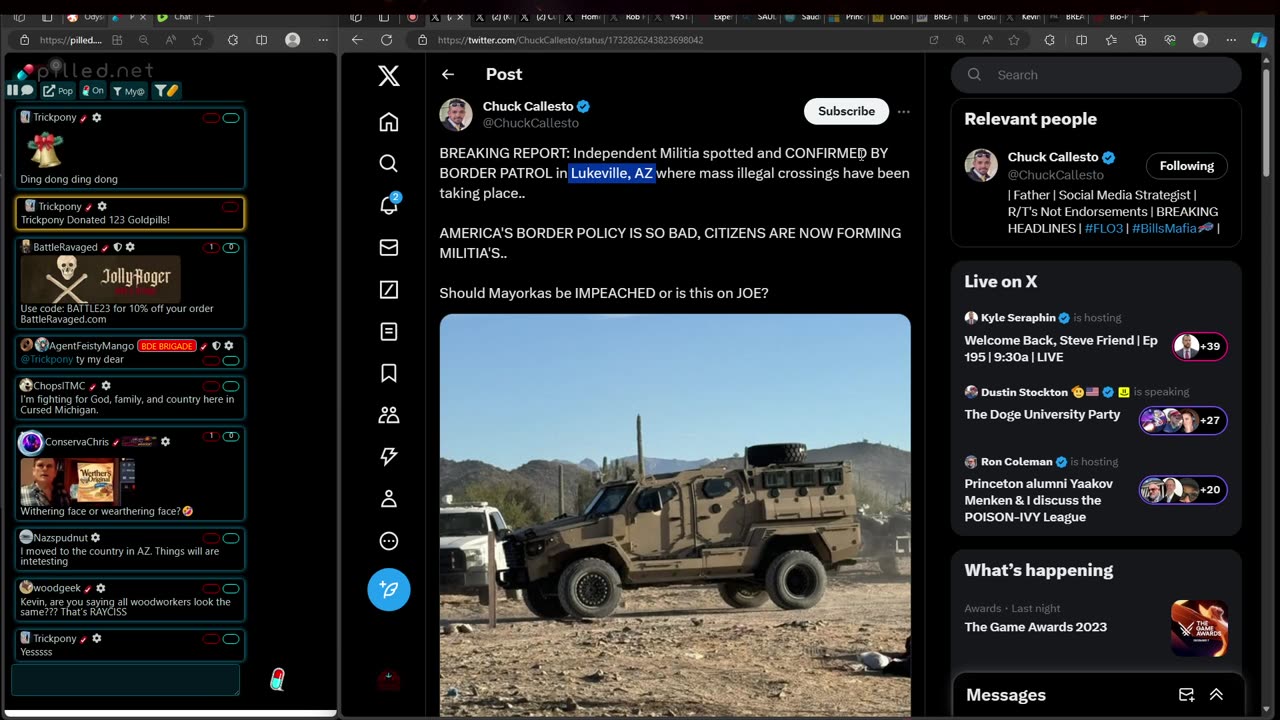Open gear on ChopsITMC message

coord(106,386)
